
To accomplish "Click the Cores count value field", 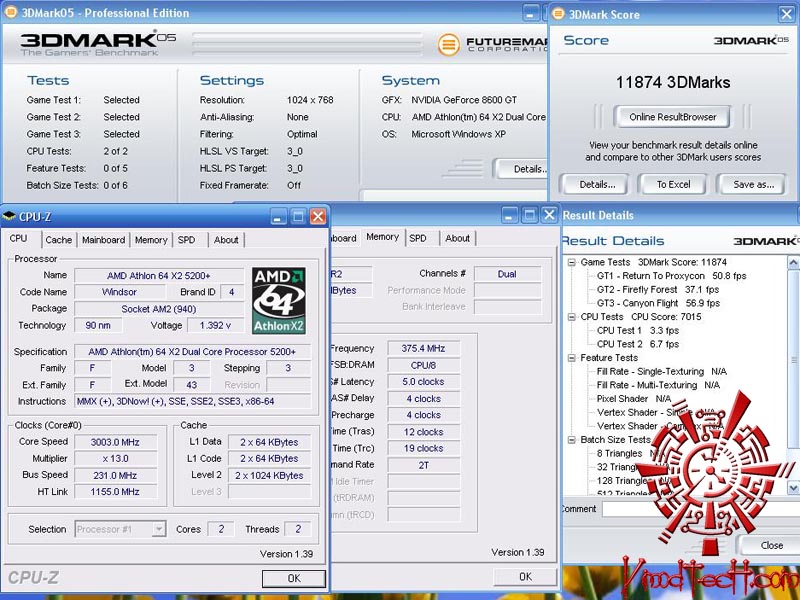I will [221, 529].
